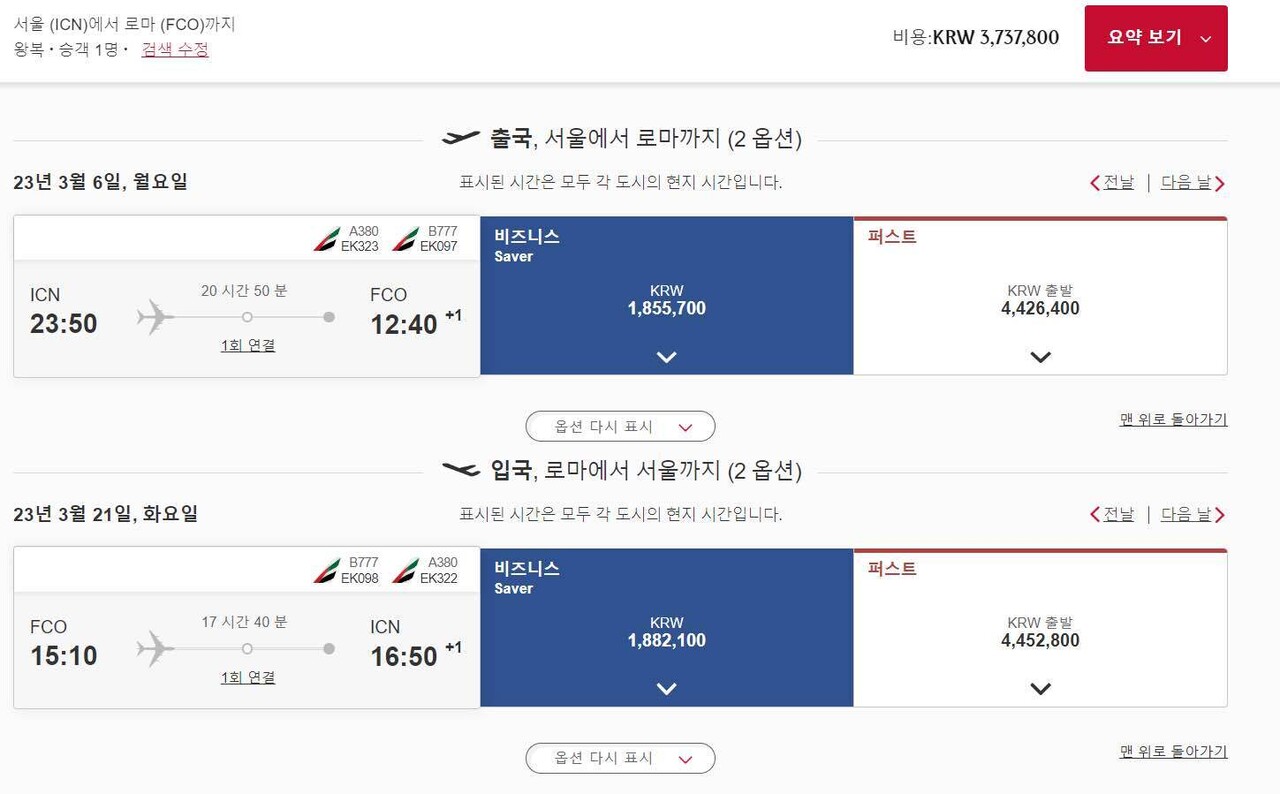View the 1회 연결 connection details for the outbound flight
Screen dimensions: 1280x794
tap(247, 344)
